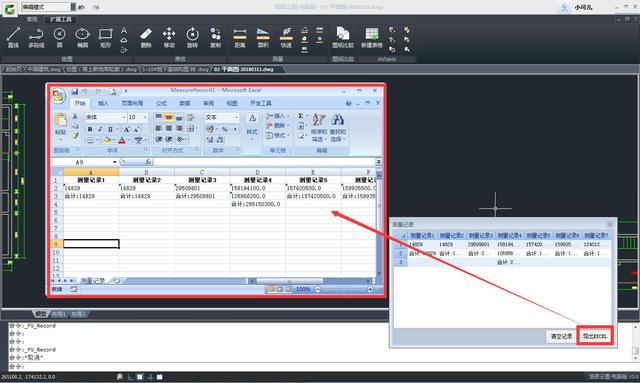Select the 直线 line drawing tool
This screenshot has height=383, width=640.
tap(13, 37)
